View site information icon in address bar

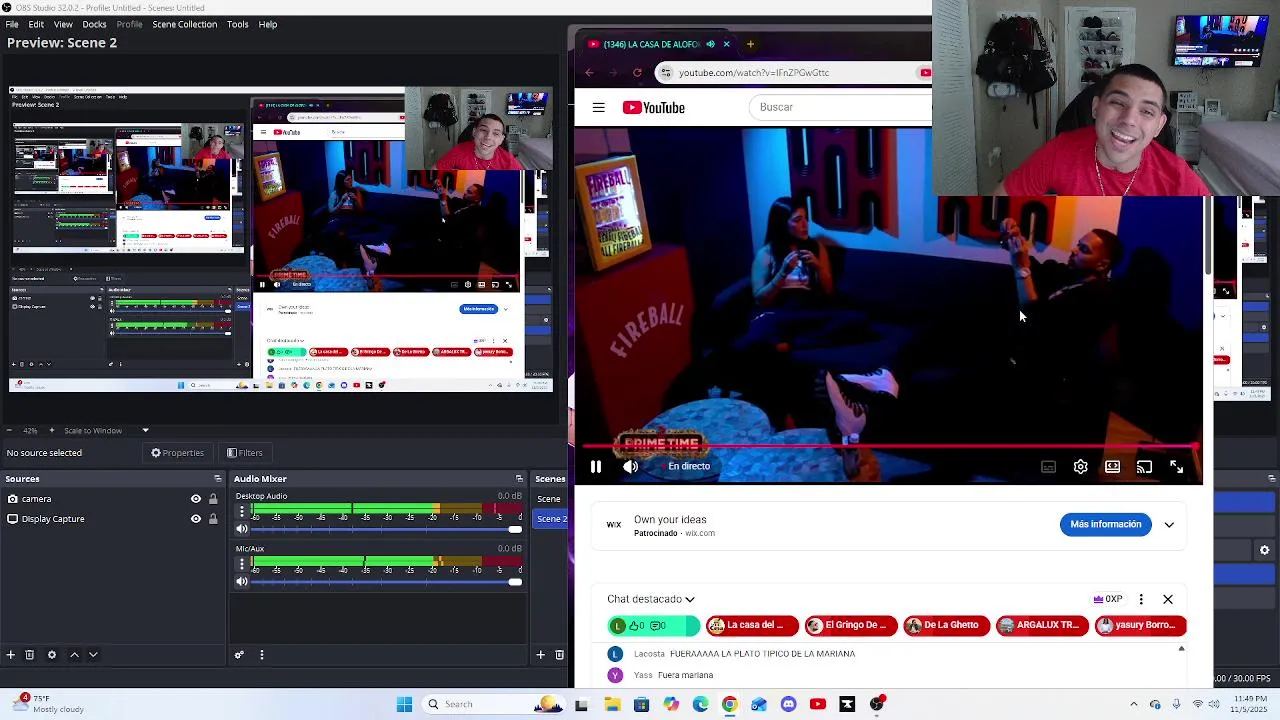point(666,73)
